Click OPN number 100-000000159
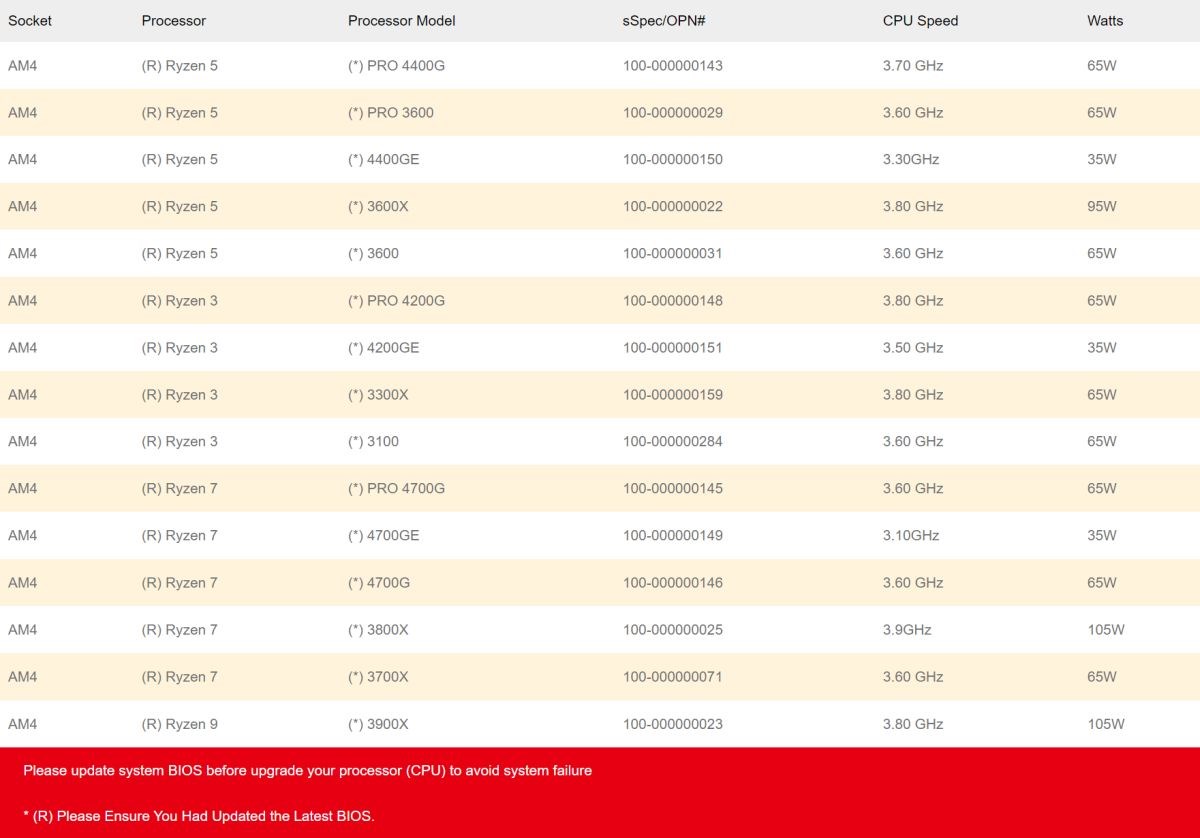 [x=673, y=395]
